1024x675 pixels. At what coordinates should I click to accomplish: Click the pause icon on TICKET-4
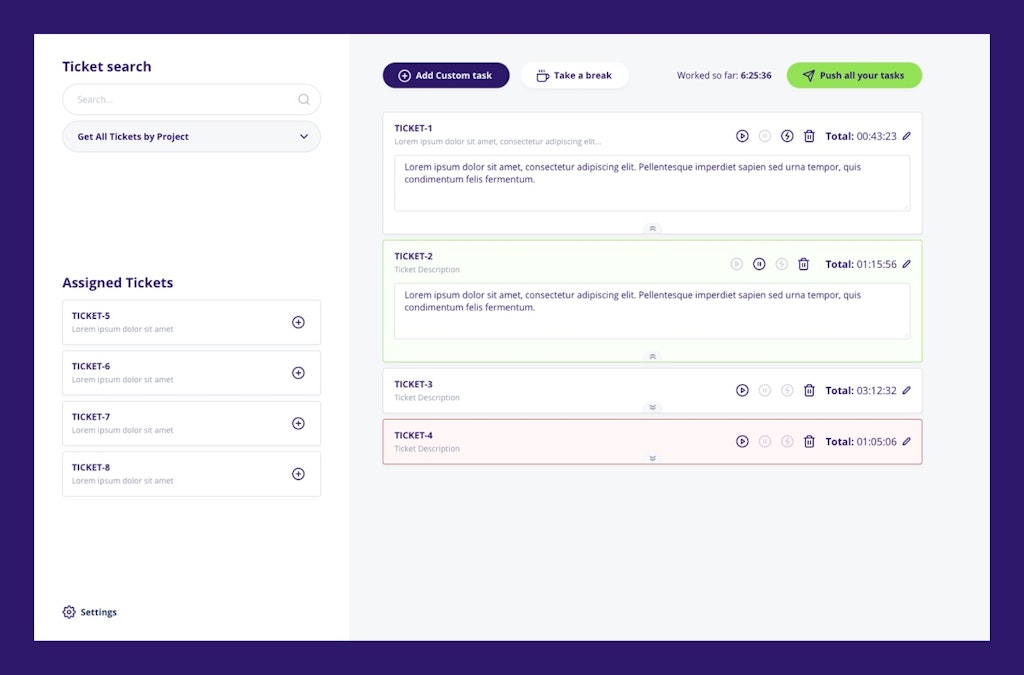[x=765, y=441]
